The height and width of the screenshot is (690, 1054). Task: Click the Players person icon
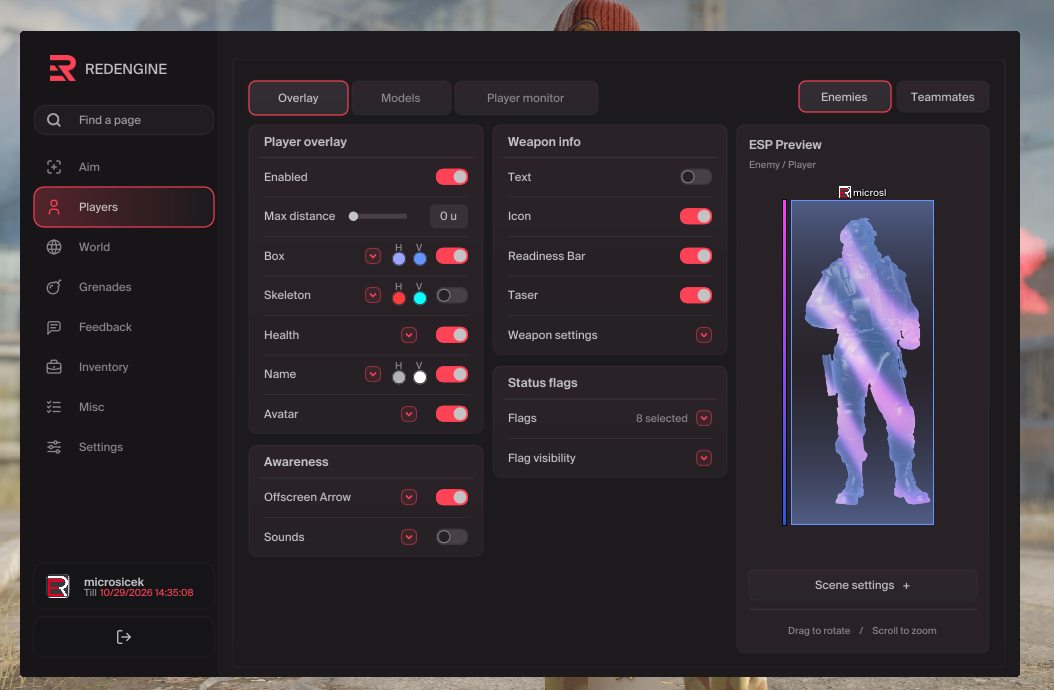click(x=54, y=207)
